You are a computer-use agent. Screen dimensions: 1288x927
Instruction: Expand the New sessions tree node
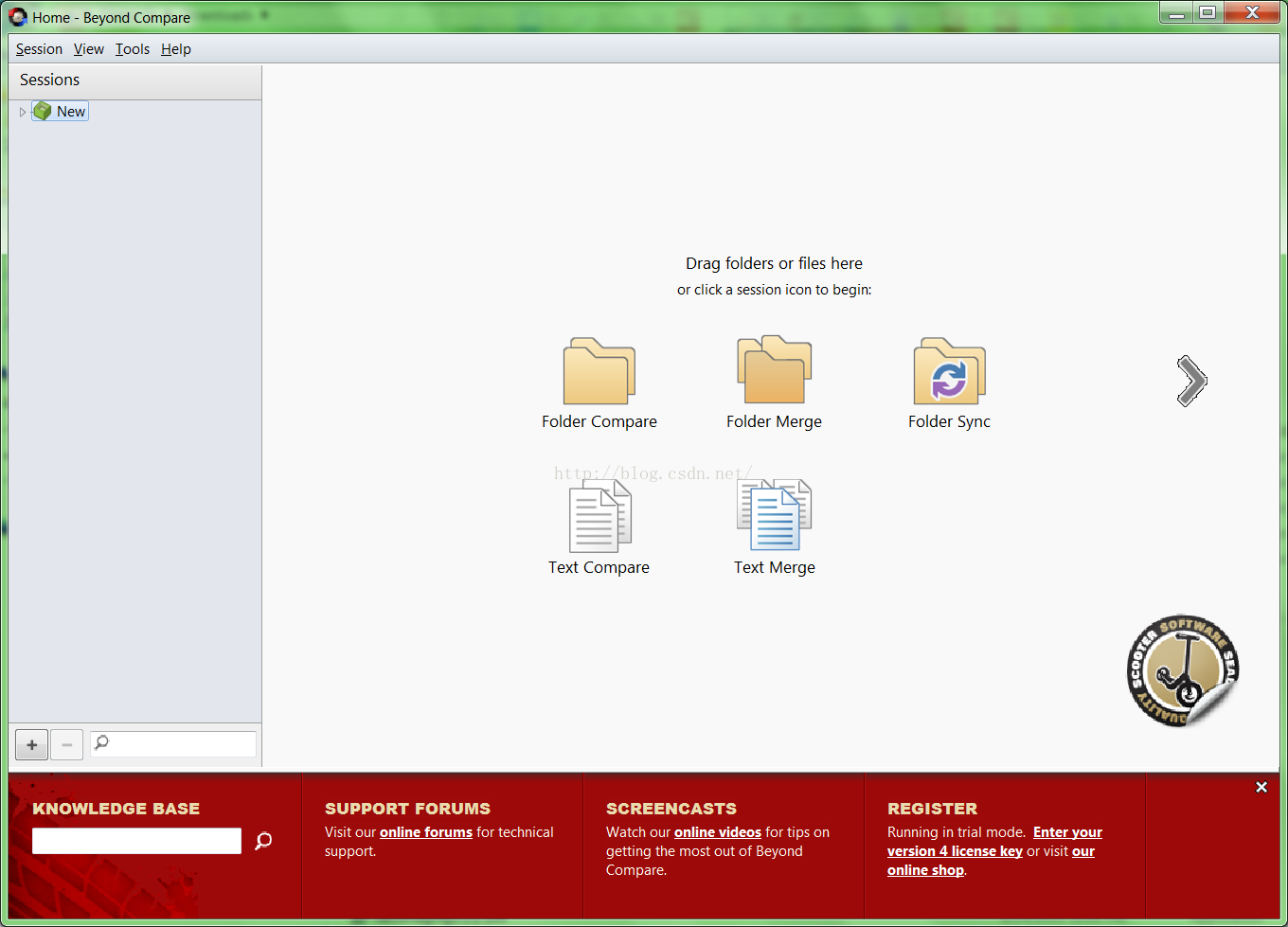23,112
